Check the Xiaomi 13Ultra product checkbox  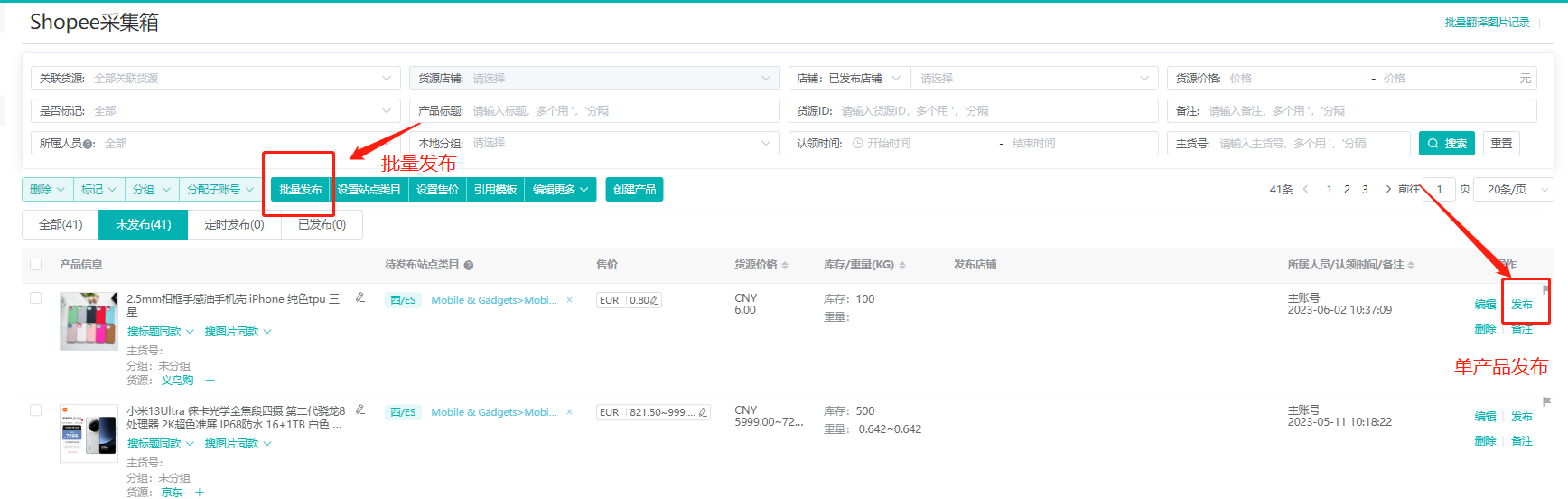(x=36, y=410)
